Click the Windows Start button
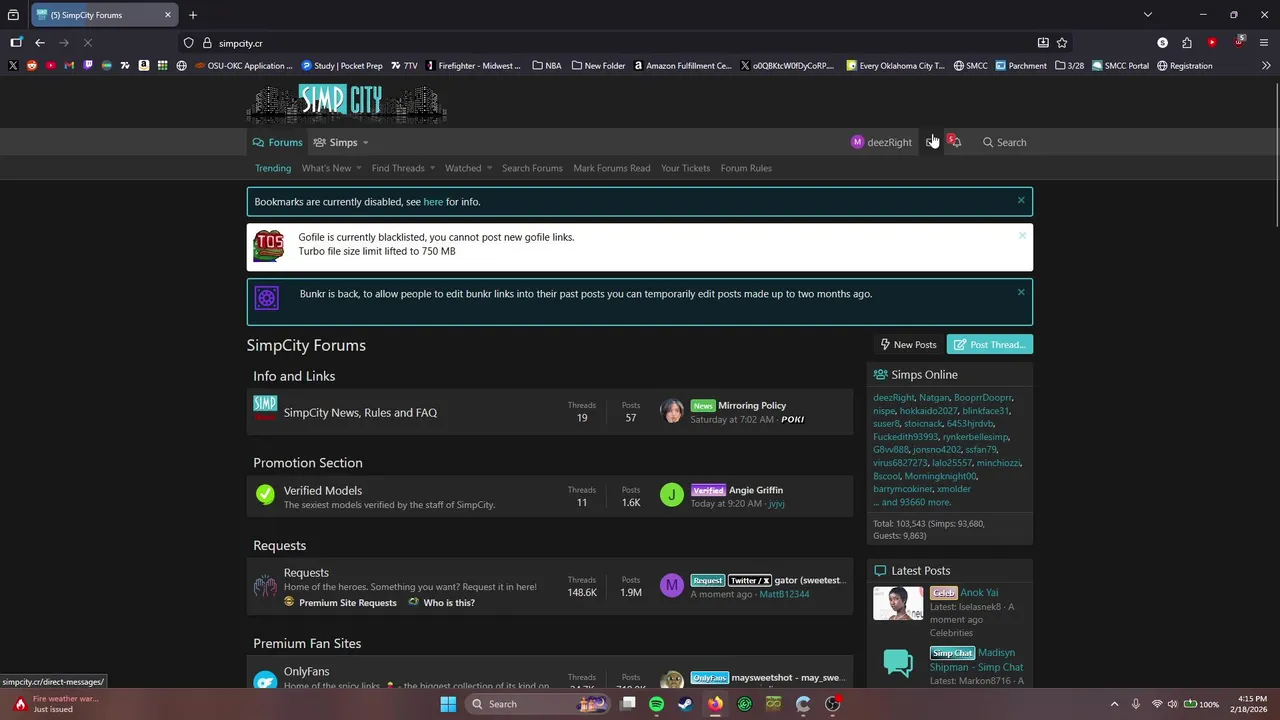1280x720 pixels. click(448, 704)
